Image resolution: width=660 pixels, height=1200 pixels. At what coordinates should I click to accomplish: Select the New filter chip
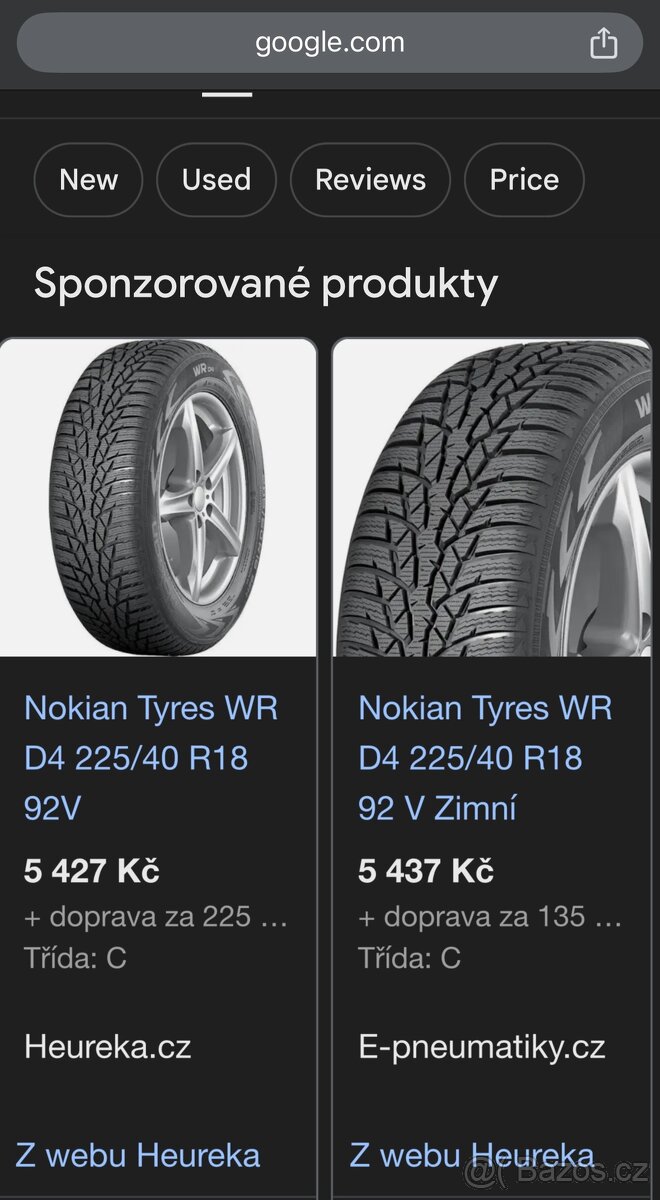pos(88,180)
